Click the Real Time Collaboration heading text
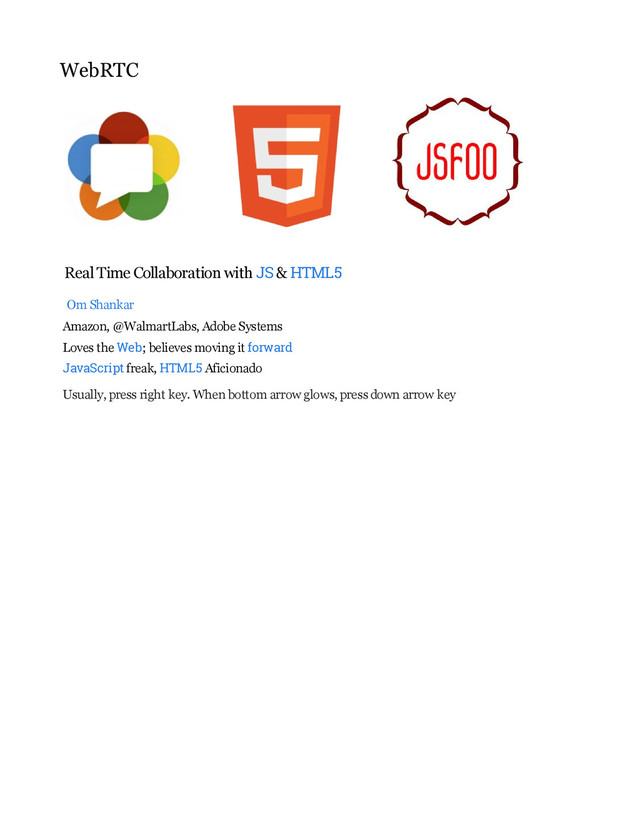This screenshot has width=640, height=828. tap(158, 272)
